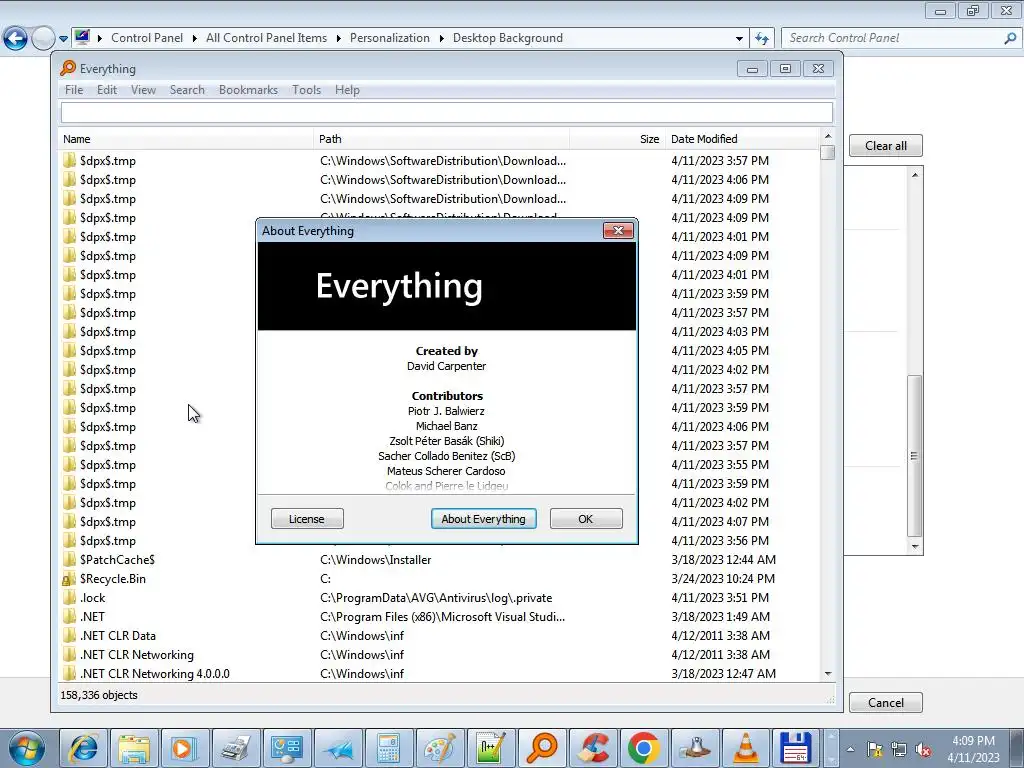Click the Control Panel search magnifier icon
Viewport: 1024px width, 768px height.
click(1010, 39)
